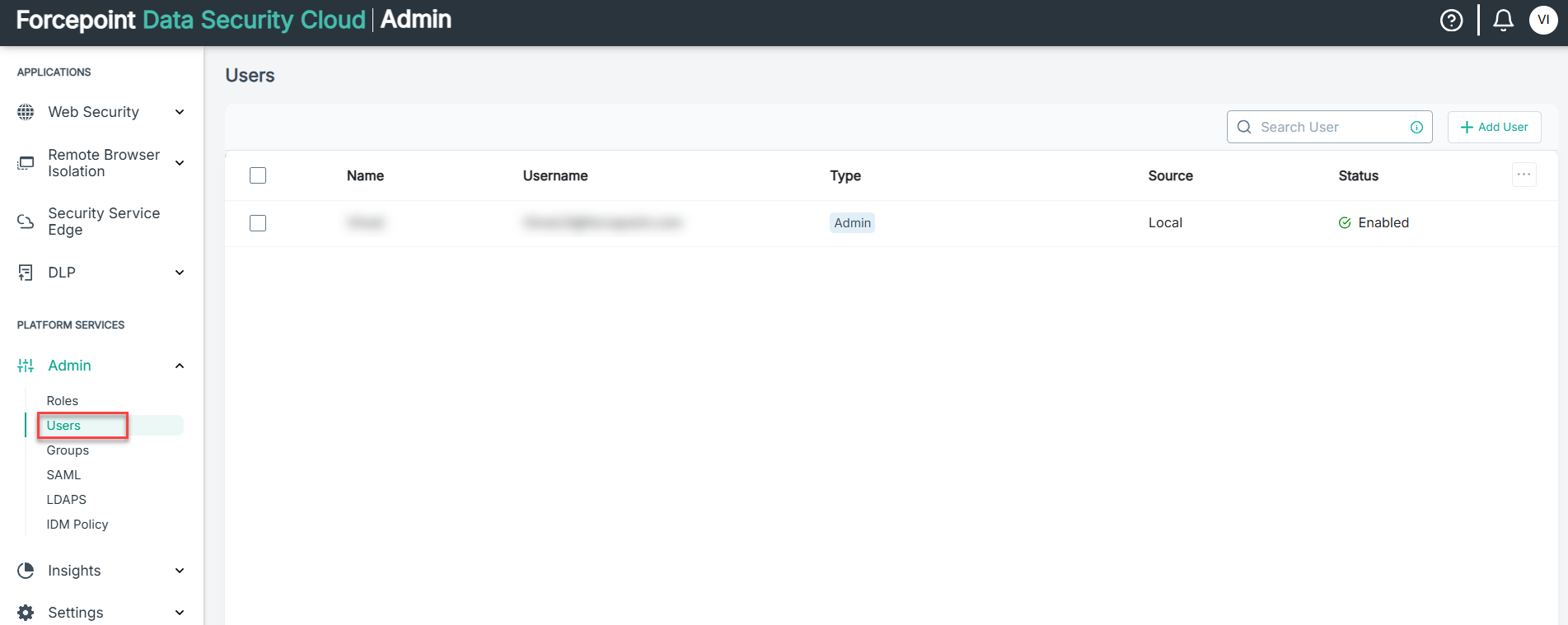
Task: Open the notifications bell icon
Action: (1503, 20)
